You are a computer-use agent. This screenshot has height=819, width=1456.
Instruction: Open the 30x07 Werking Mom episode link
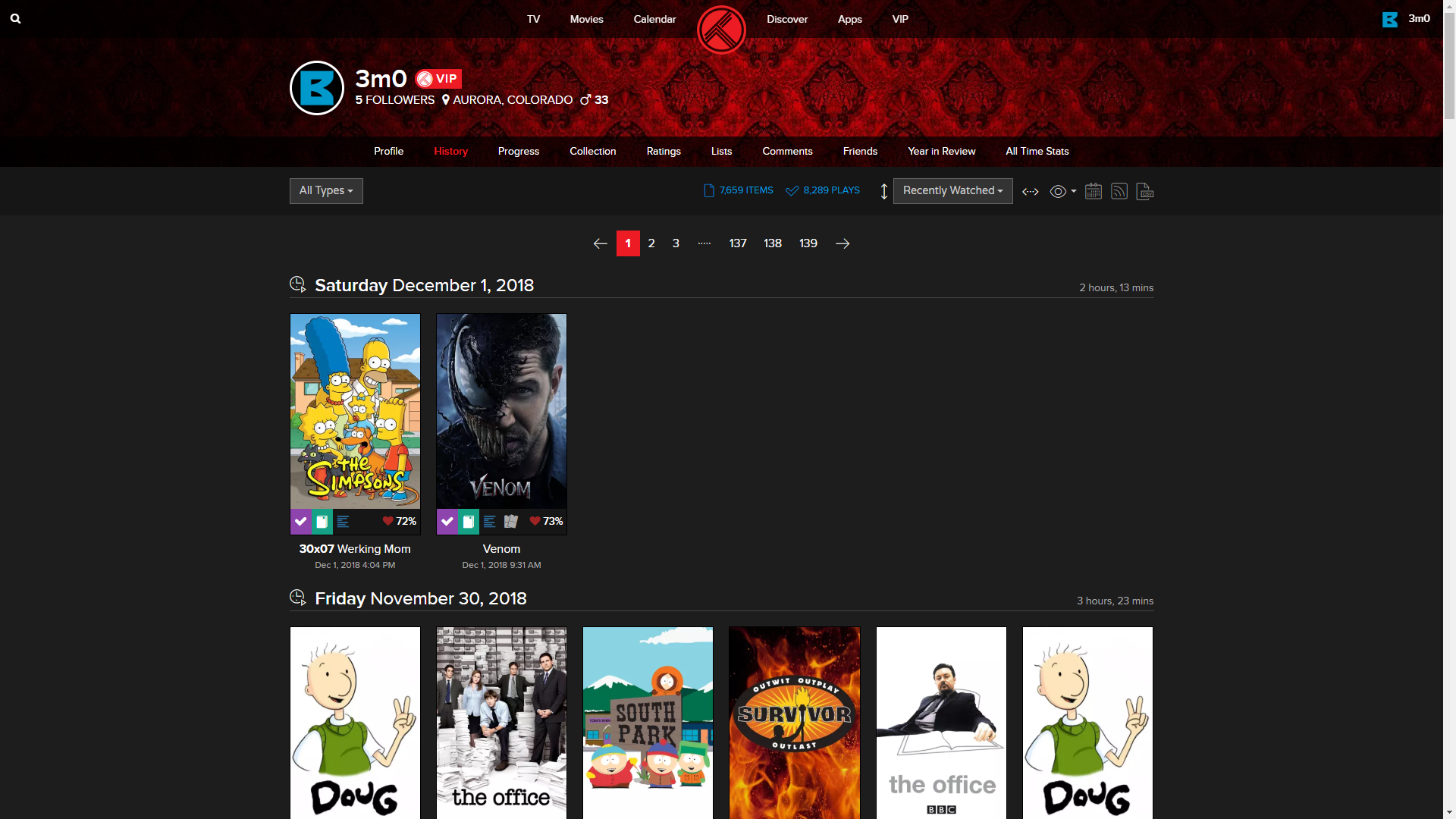coord(355,549)
